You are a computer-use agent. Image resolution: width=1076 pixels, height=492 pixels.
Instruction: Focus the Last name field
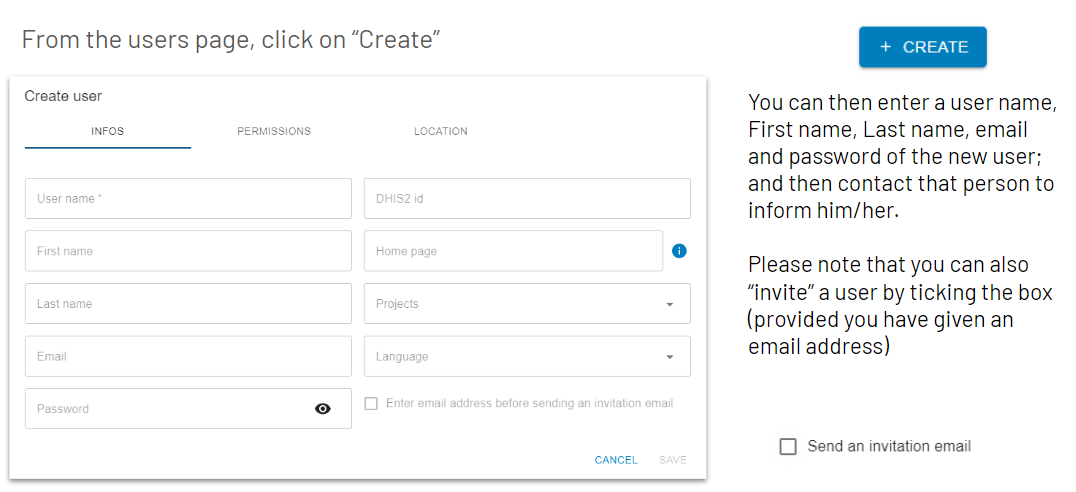pos(188,303)
